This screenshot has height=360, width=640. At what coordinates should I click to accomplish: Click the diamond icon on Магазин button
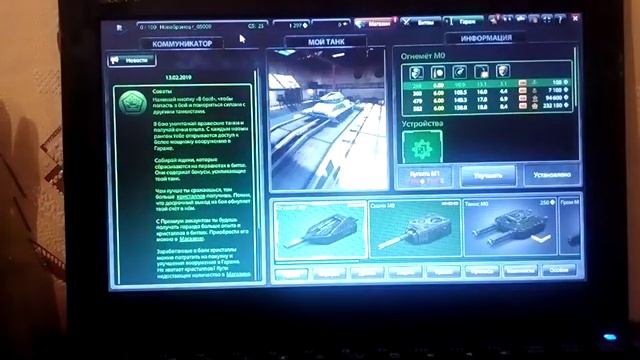click(360, 24)
